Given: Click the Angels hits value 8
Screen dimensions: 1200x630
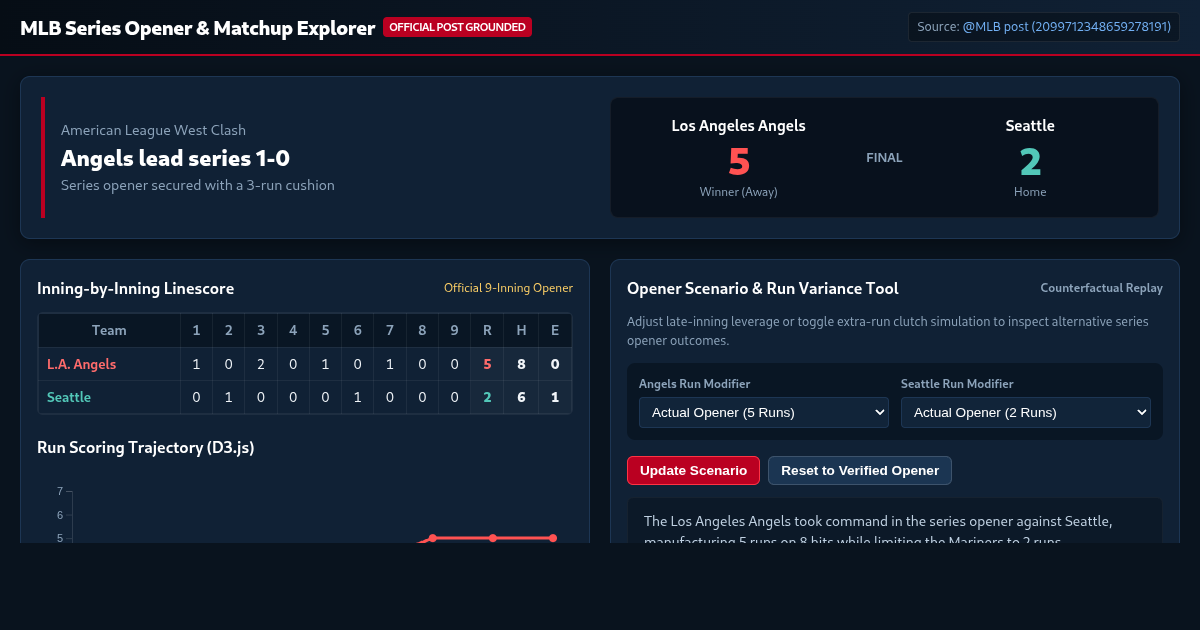Looking at the screenshot, I should [x=521, y=364].
